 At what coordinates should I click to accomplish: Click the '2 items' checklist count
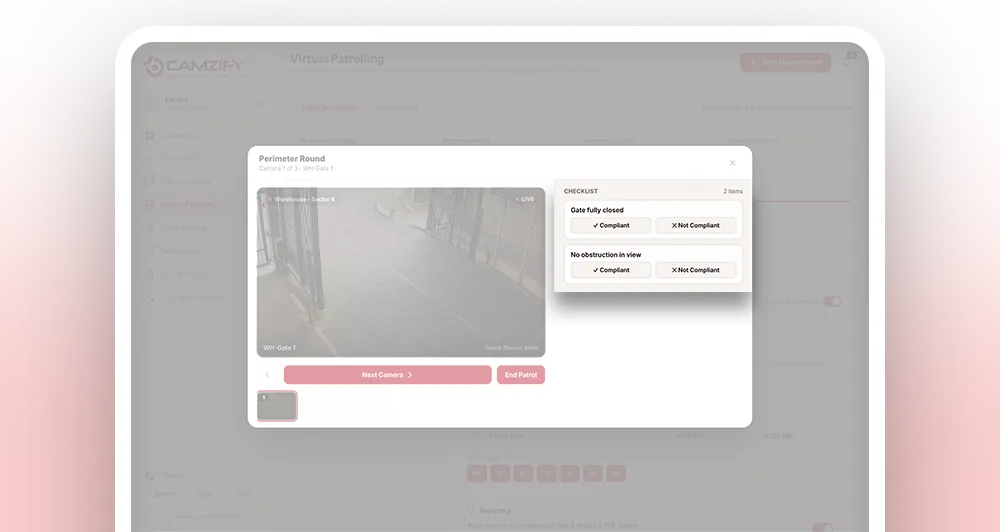(733, 191)
